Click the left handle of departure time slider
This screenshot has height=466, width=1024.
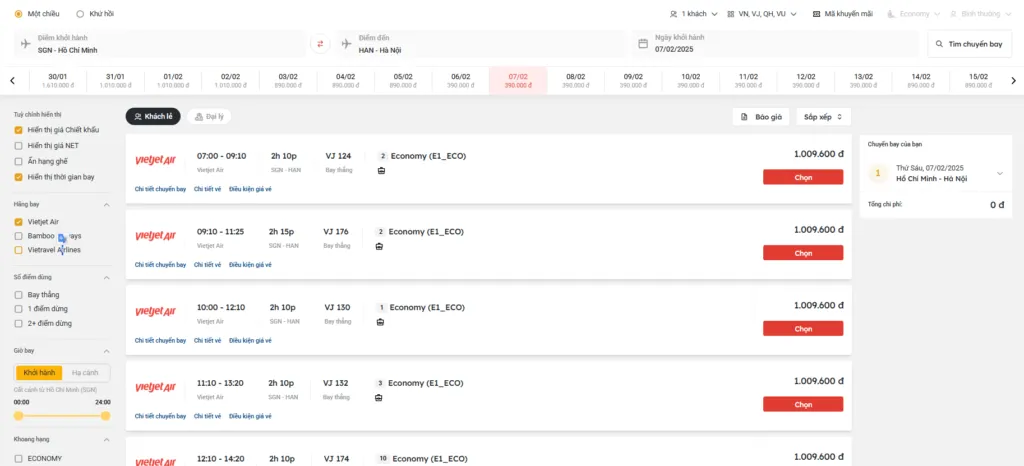click(x=18, y=415)
